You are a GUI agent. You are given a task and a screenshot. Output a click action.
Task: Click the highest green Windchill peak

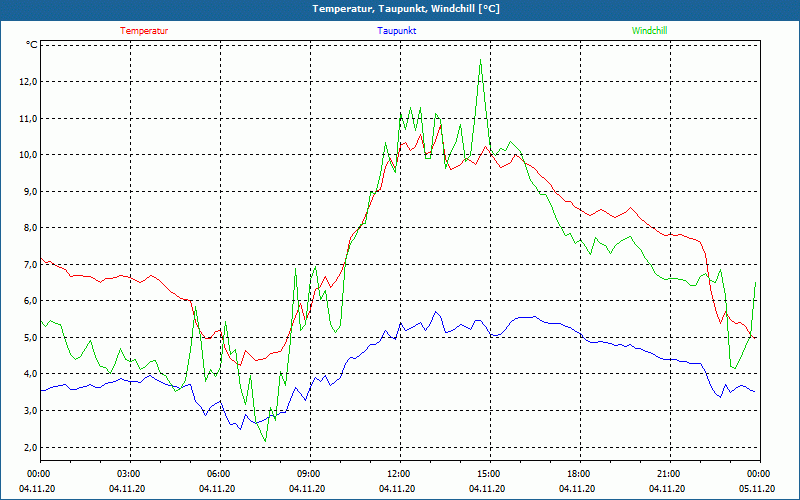[x=481, y=60]
